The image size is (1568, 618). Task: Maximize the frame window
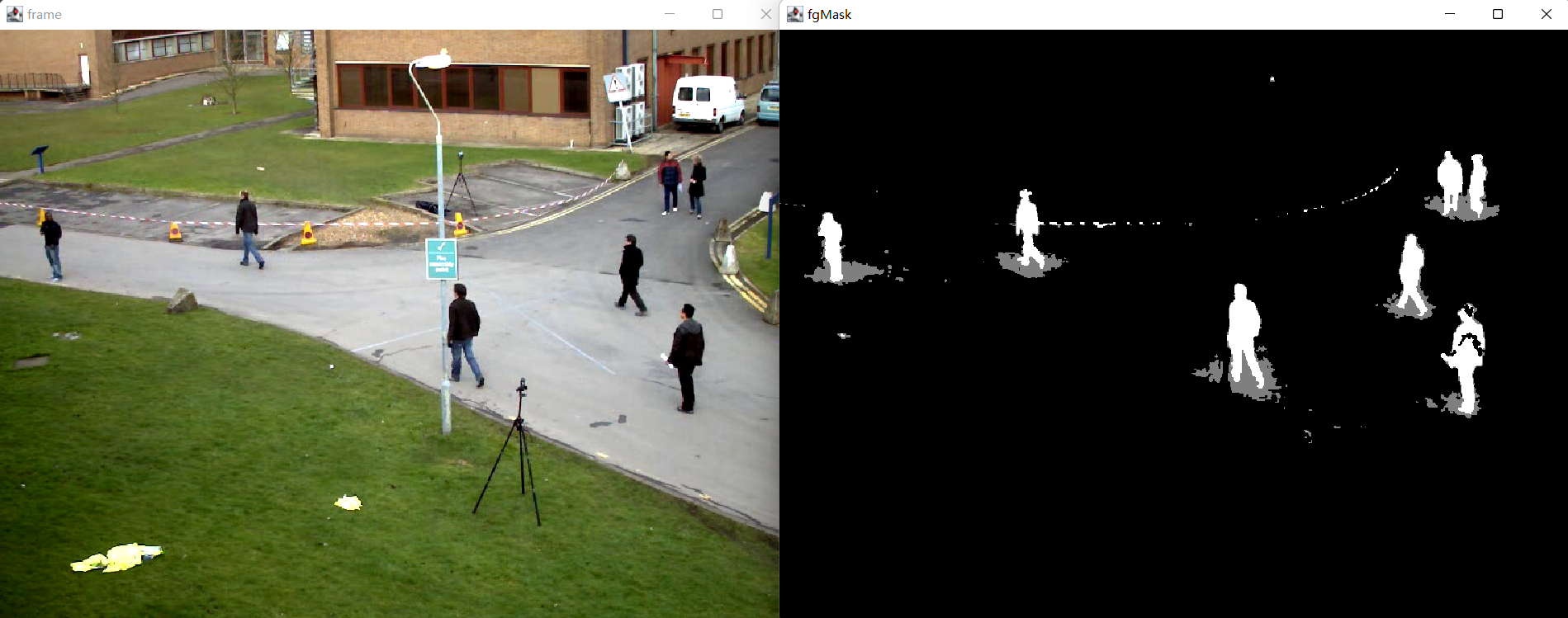pos(718,14)
